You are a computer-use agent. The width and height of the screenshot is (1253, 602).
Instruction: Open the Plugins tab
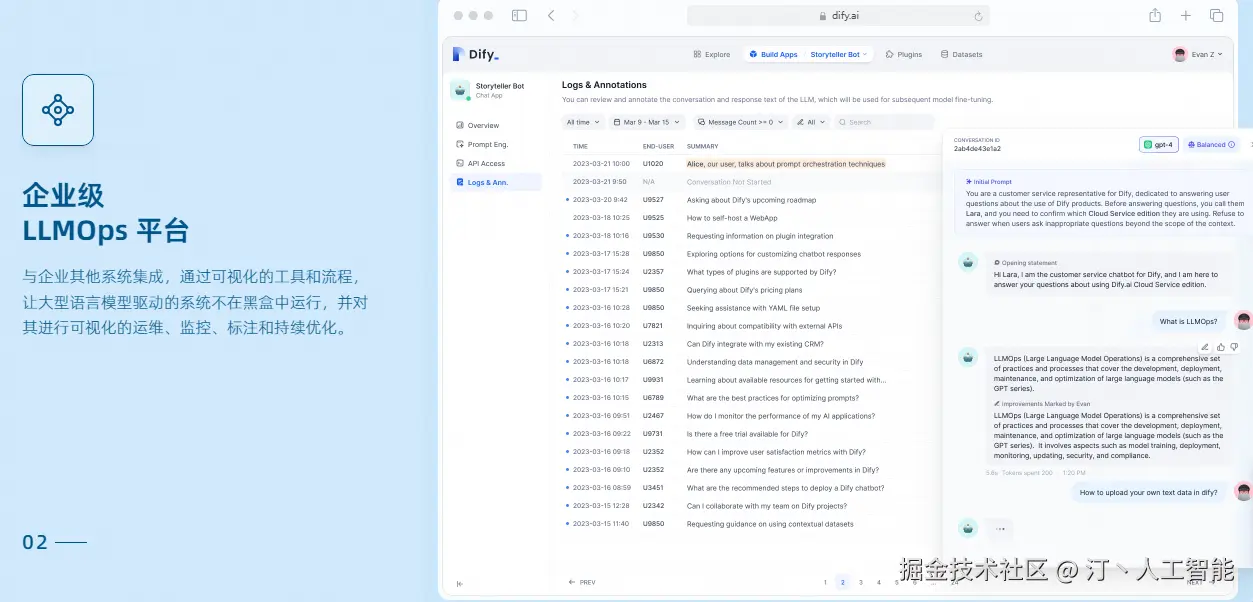[x=904, y=54]
